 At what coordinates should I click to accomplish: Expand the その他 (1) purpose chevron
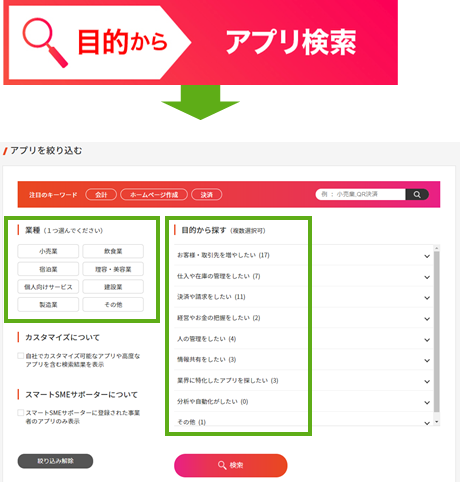tap(427, 423)
